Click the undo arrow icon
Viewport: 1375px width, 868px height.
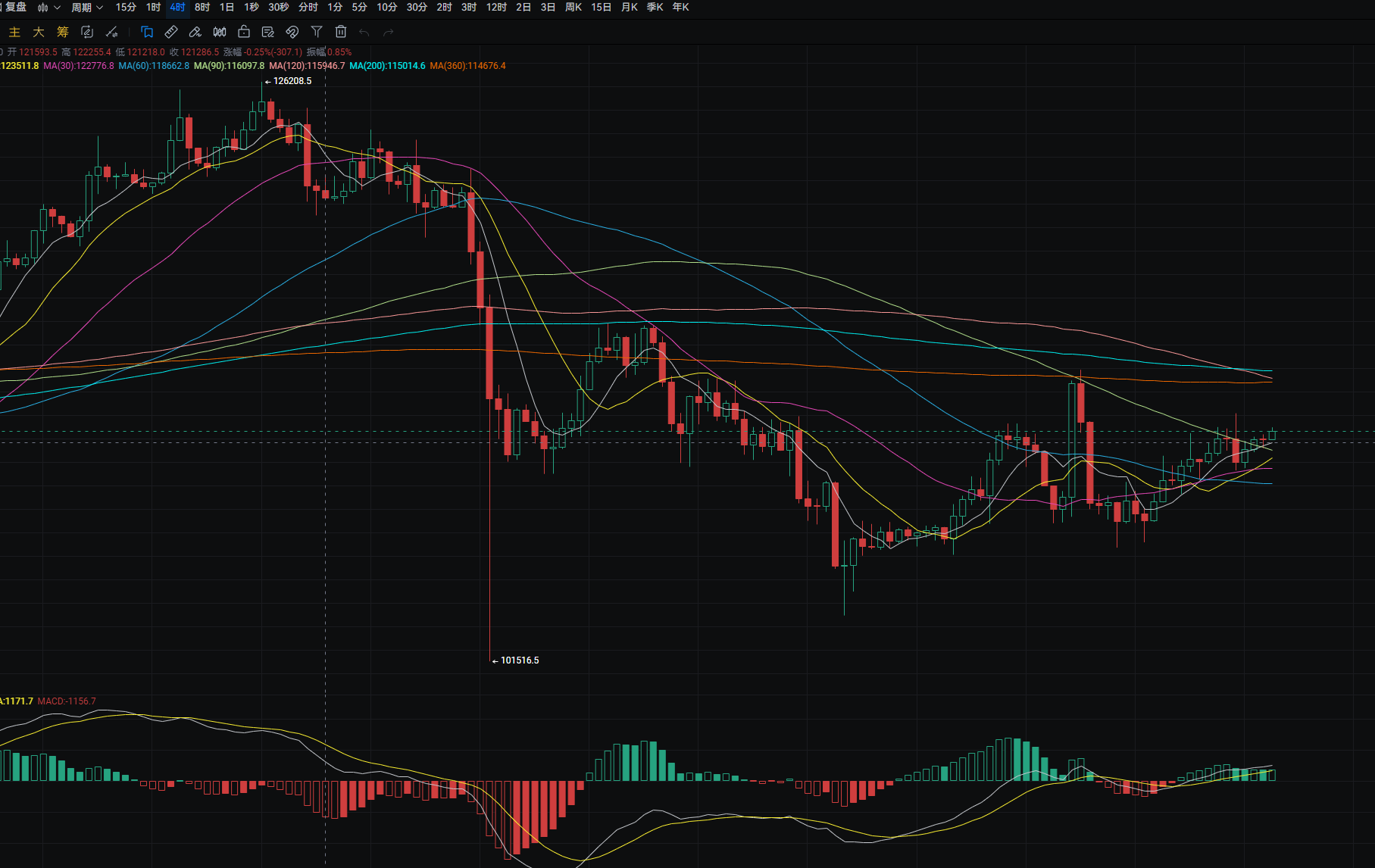(x=364, y=33)
